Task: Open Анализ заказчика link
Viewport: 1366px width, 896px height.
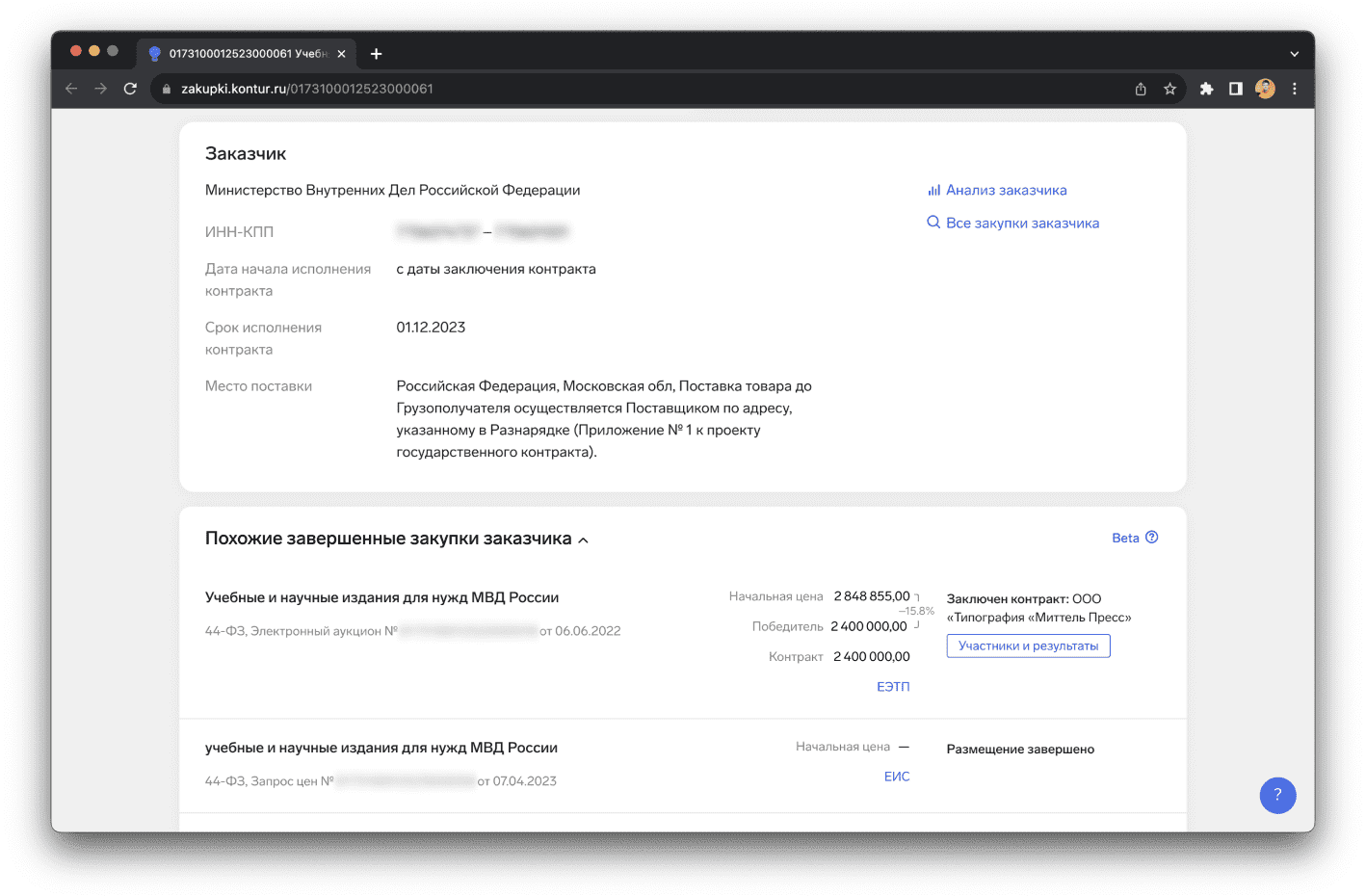Action: click(1006, 191)
